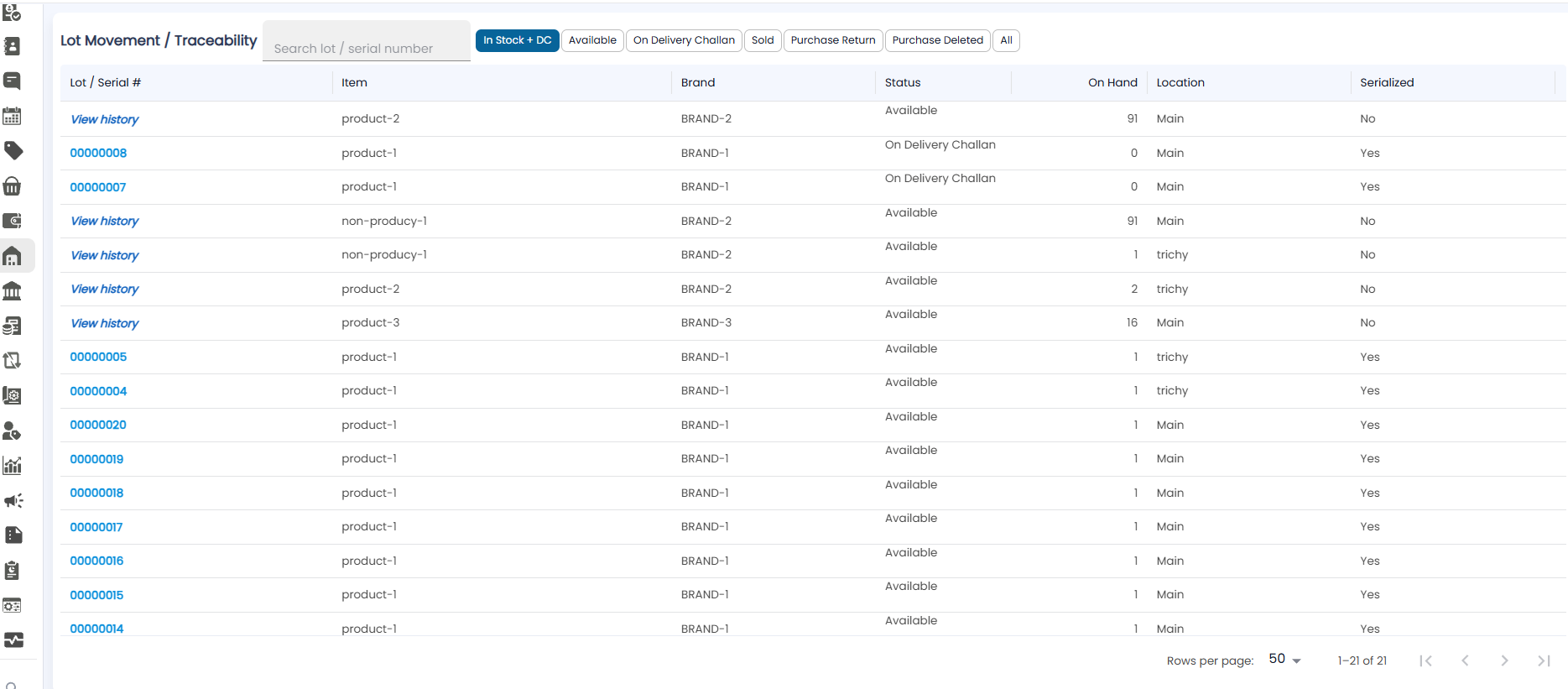This screenshot has width=1568, height=689.
Task: Show Purchase Deleted lots
Action: [938, 40]
